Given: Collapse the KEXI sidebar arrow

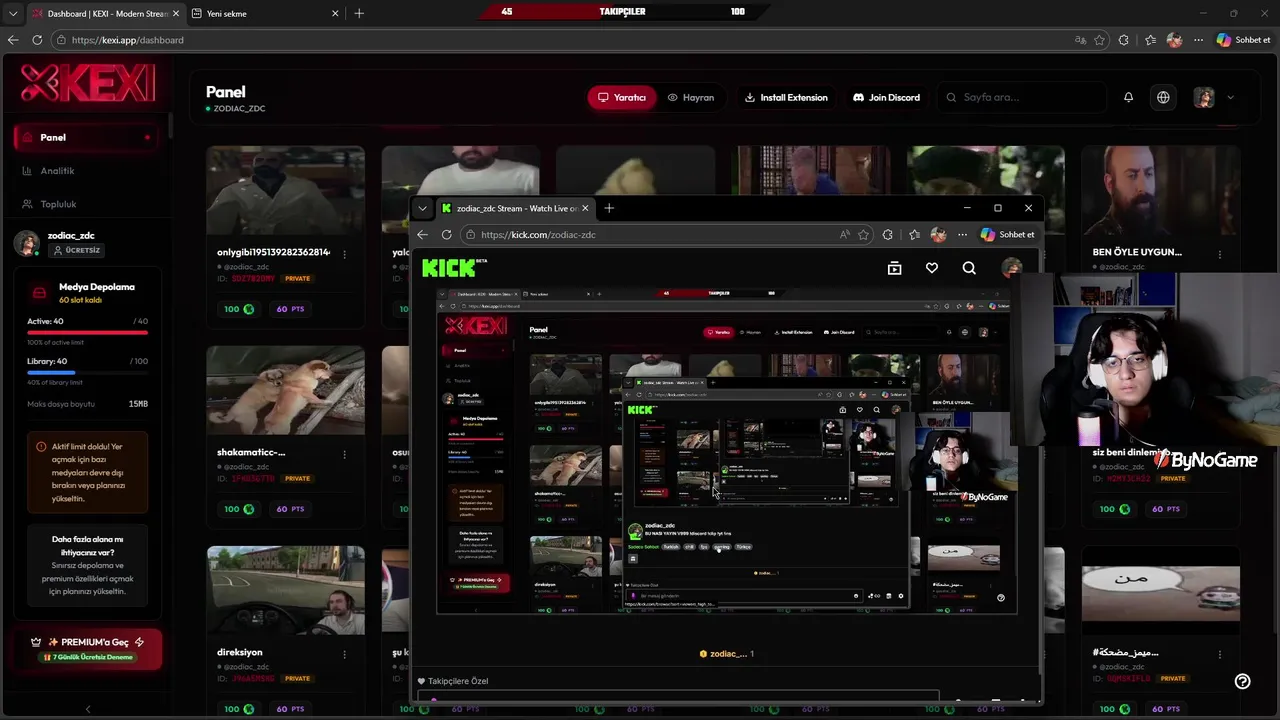Looking at the screenshot, I should pos(87,709).
